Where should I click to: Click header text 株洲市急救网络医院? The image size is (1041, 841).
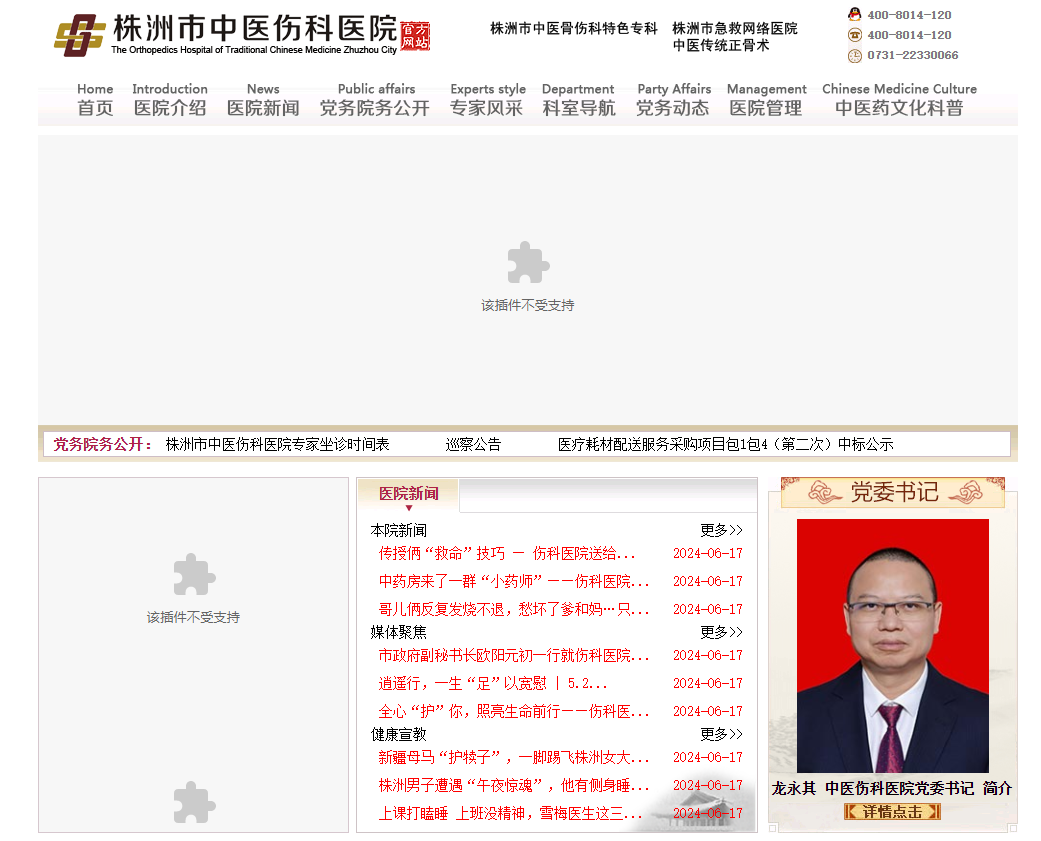click(x=735, y=29)
